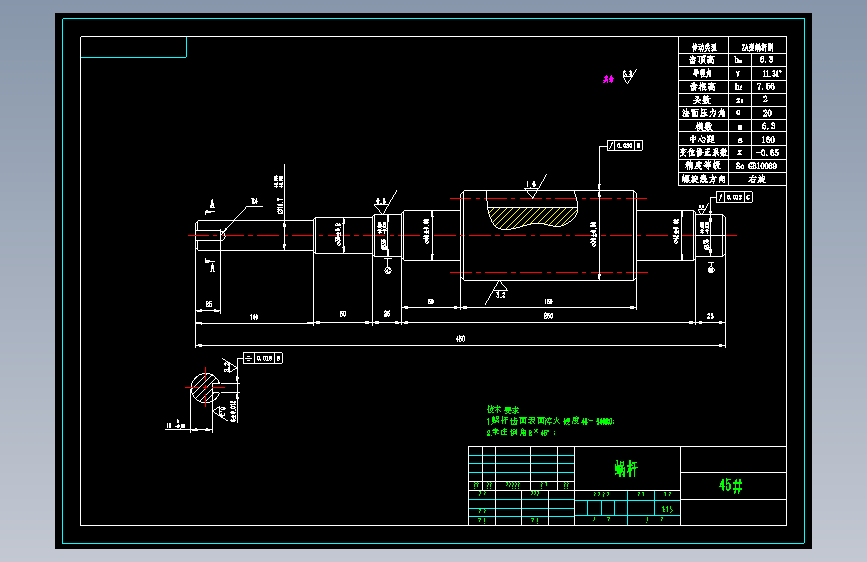Image resolution: width=867 pixels, height=562 pixels.
Task: Select the 8c GB10089 precision grade value
Action: (756, 166)
